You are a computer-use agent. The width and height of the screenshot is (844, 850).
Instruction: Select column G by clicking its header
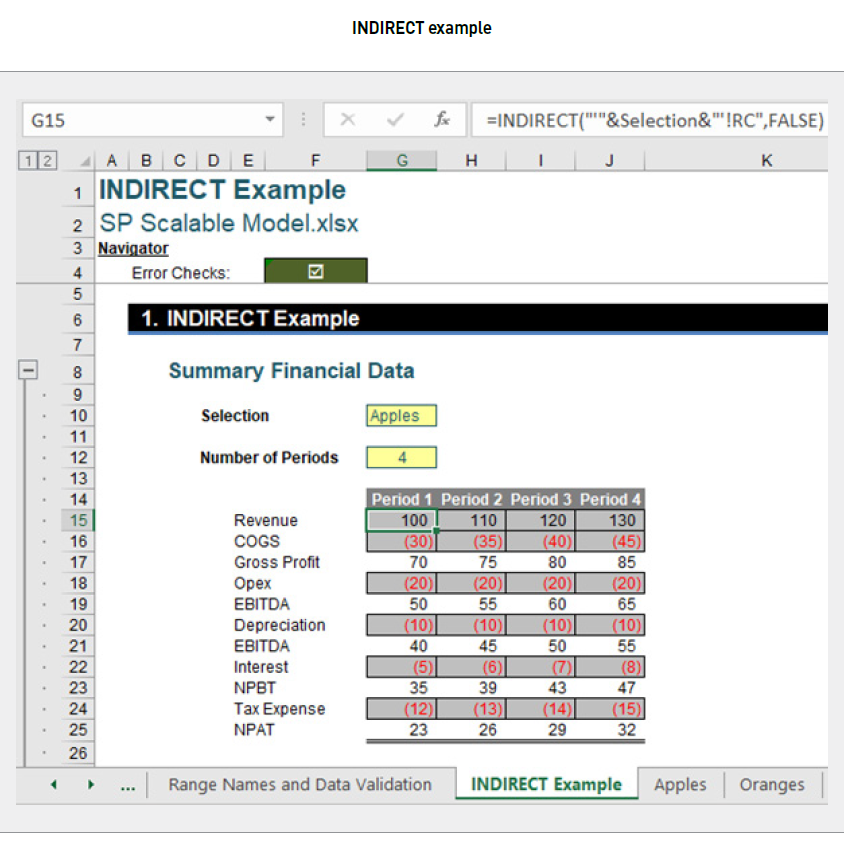click(x=401, y=160)
